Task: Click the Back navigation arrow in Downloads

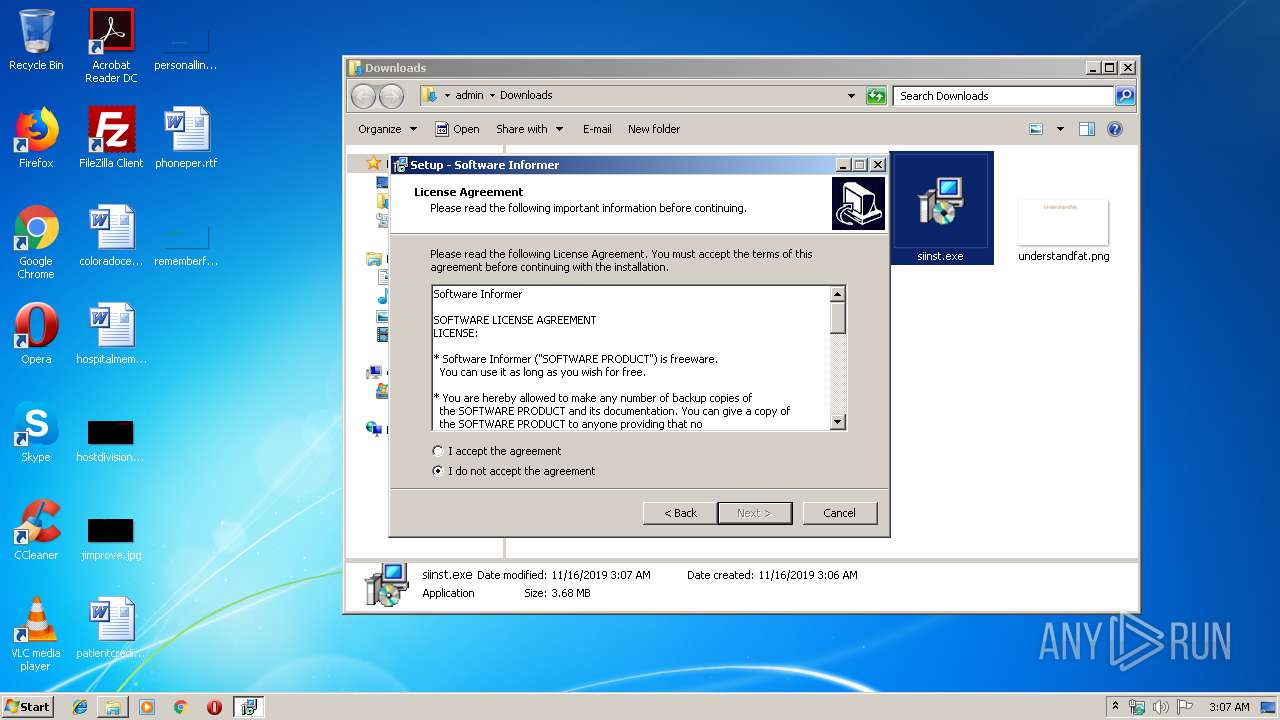Action: pyautogui.click(x=364, y=96)
